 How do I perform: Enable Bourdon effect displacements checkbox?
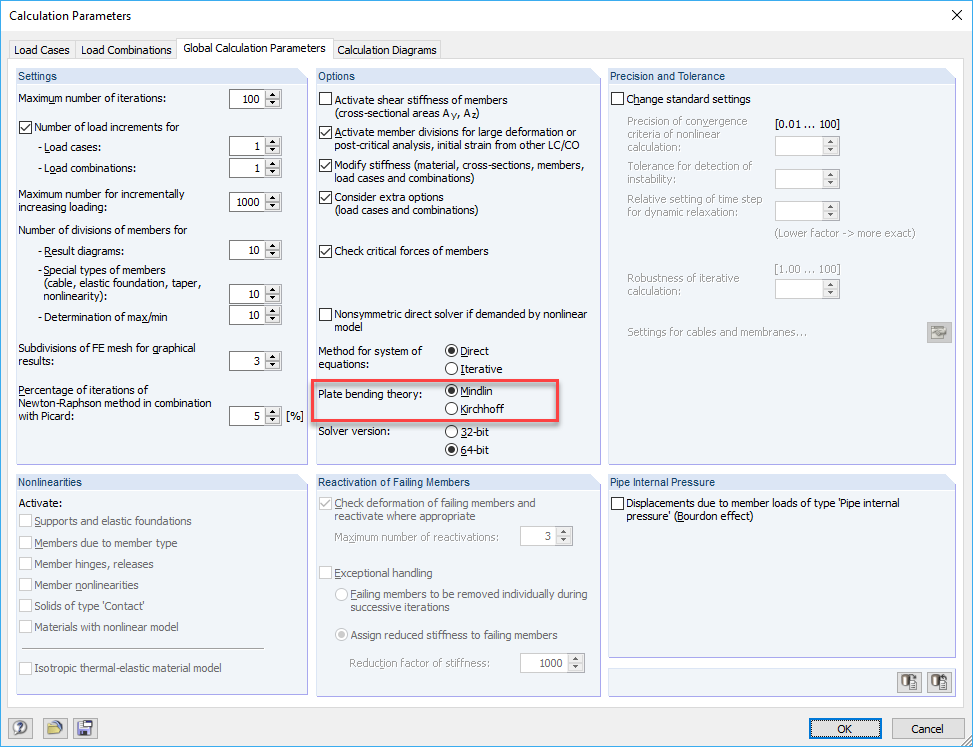617,504
